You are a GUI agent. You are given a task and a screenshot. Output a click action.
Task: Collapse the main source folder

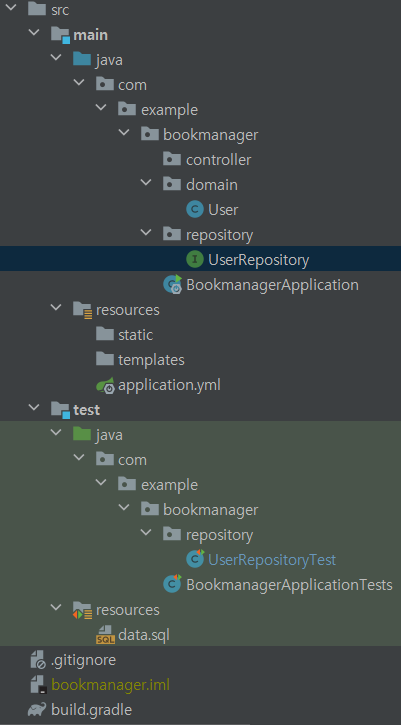[x=33, y=34]
